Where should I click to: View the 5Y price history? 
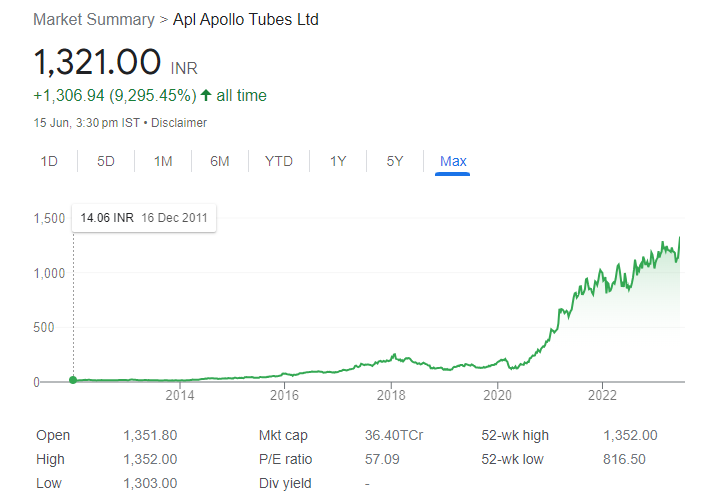coord(395,161)
